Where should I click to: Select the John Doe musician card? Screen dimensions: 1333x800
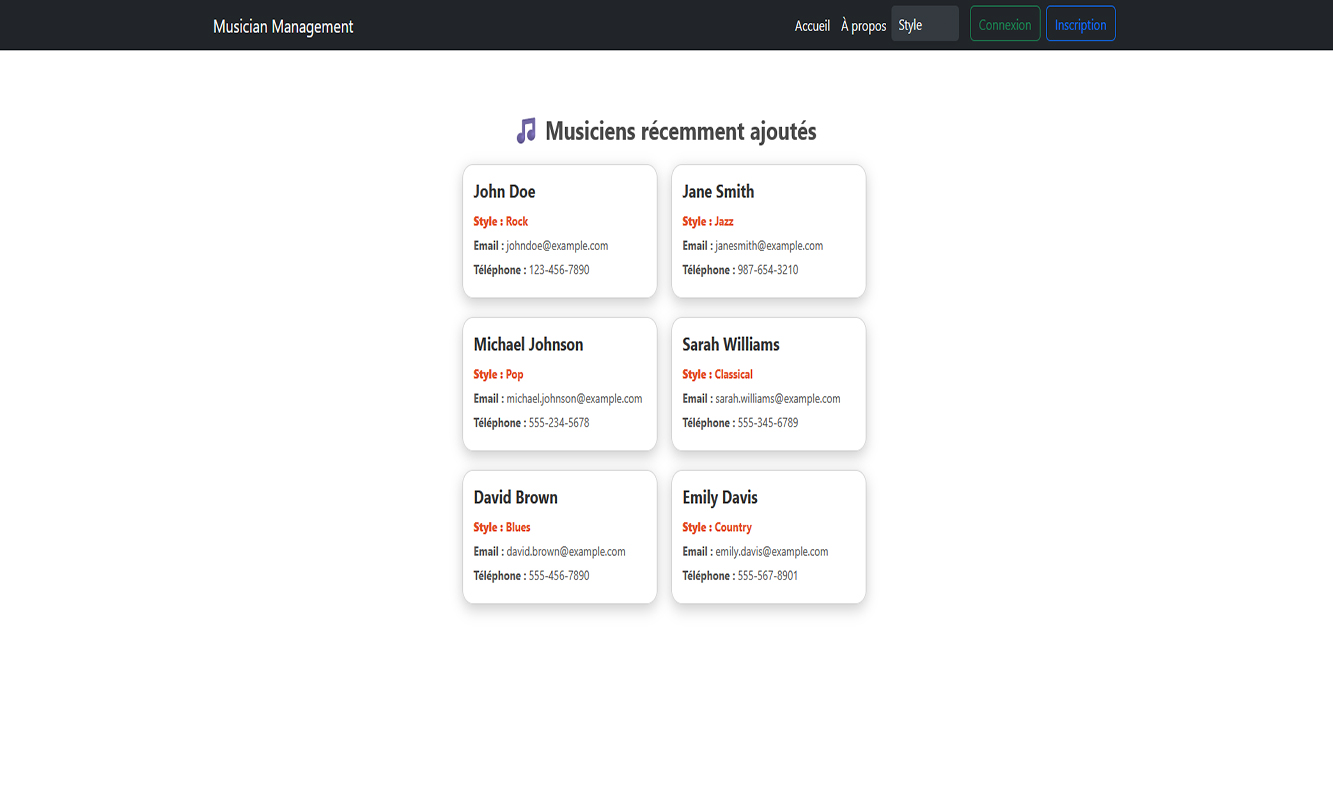[559, 231]
